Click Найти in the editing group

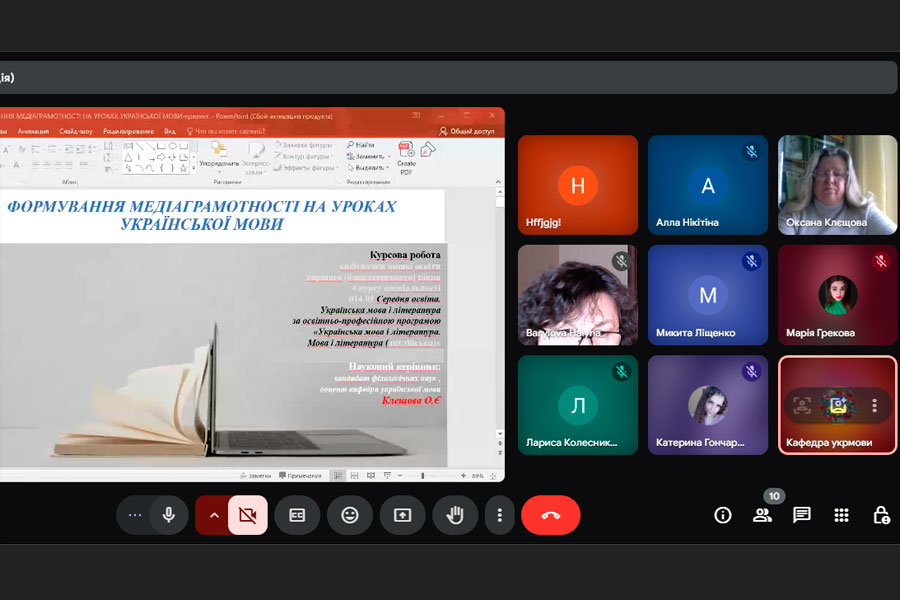[360, 145]
